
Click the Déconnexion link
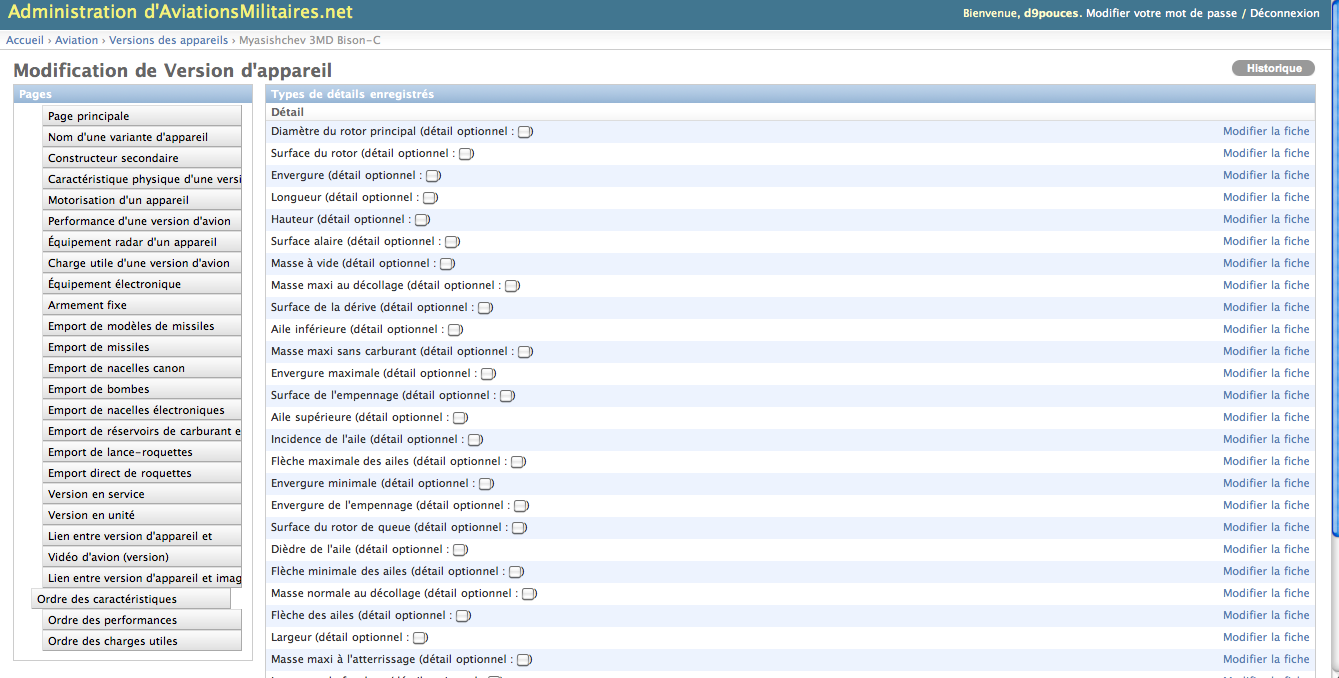(x=1284, y=13)
